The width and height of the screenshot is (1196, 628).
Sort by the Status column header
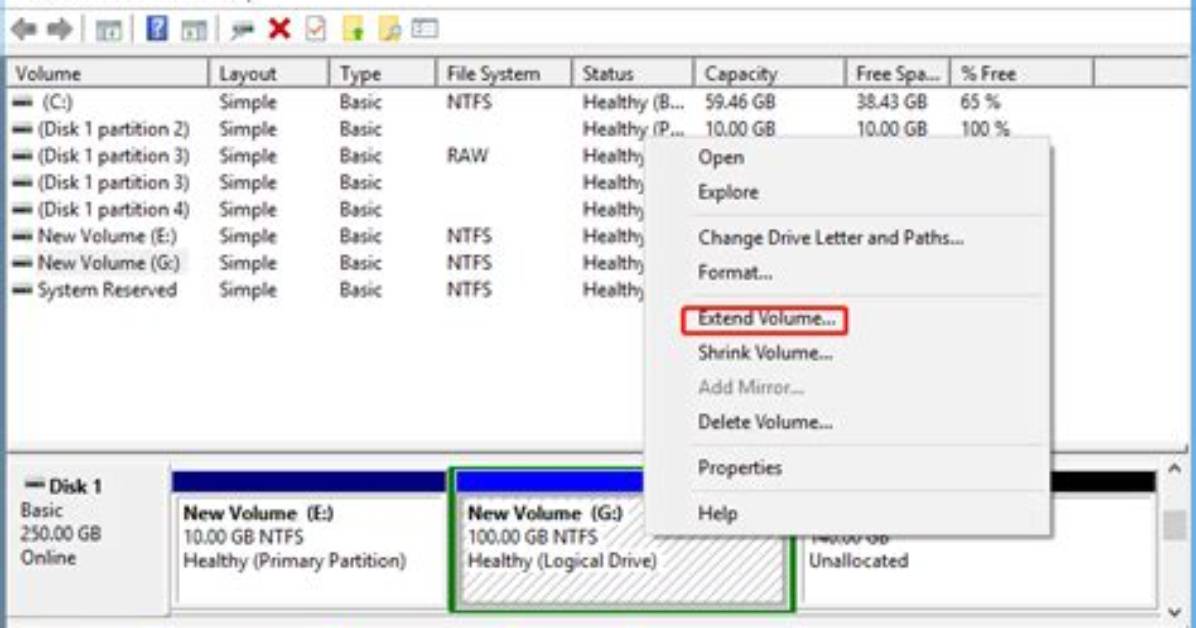point(633,73)
